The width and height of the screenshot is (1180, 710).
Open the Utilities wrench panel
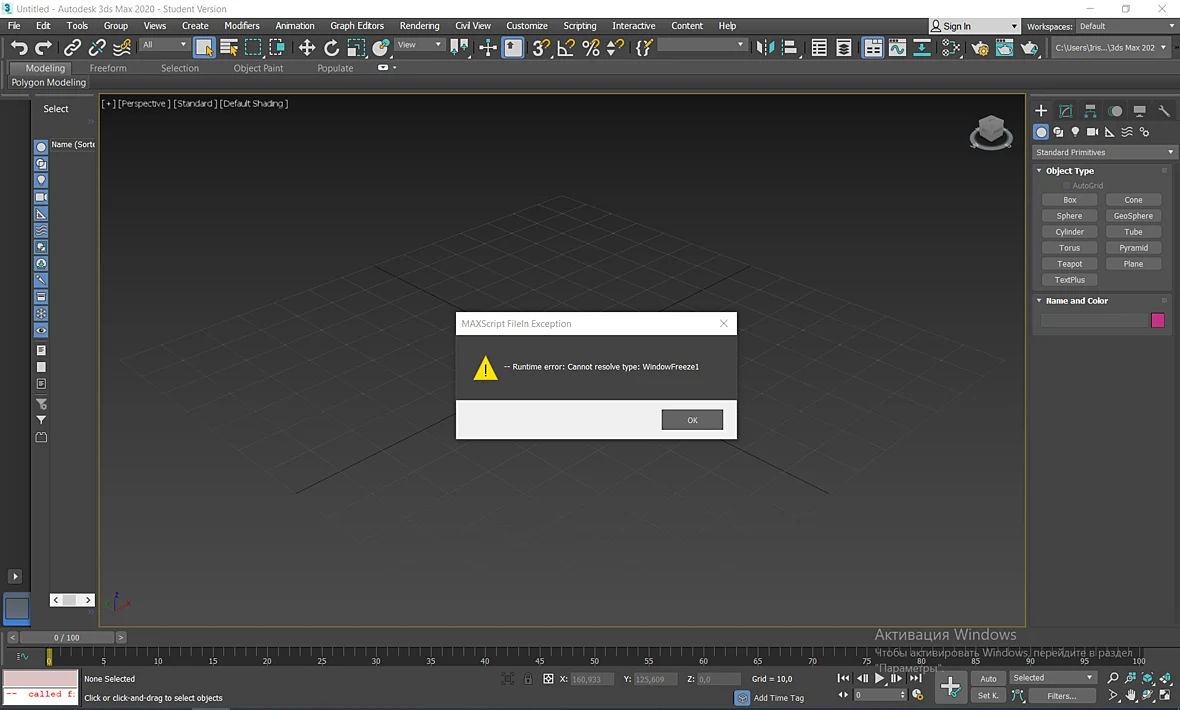coord(1164,111)
